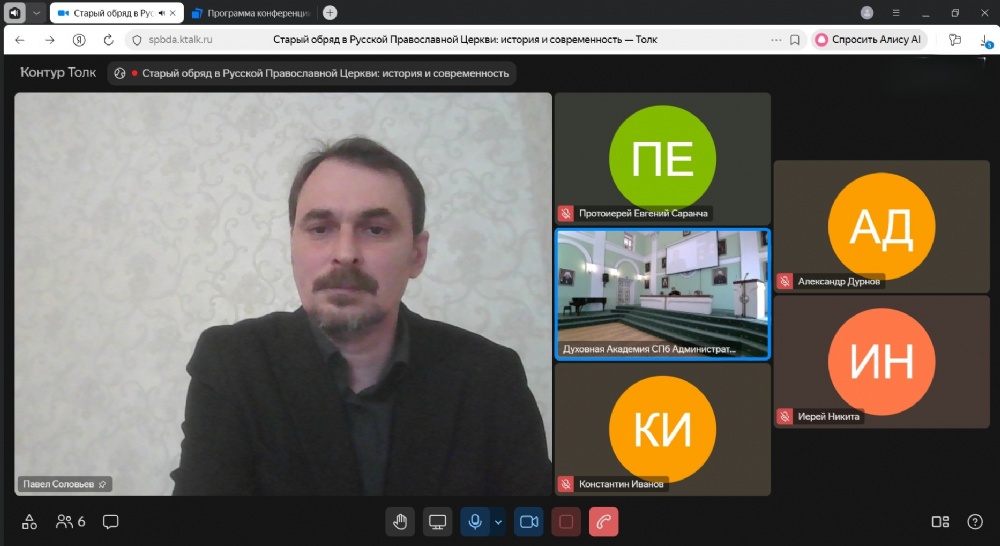
Task: Select the ИН avatar tile
Action: 881,362
